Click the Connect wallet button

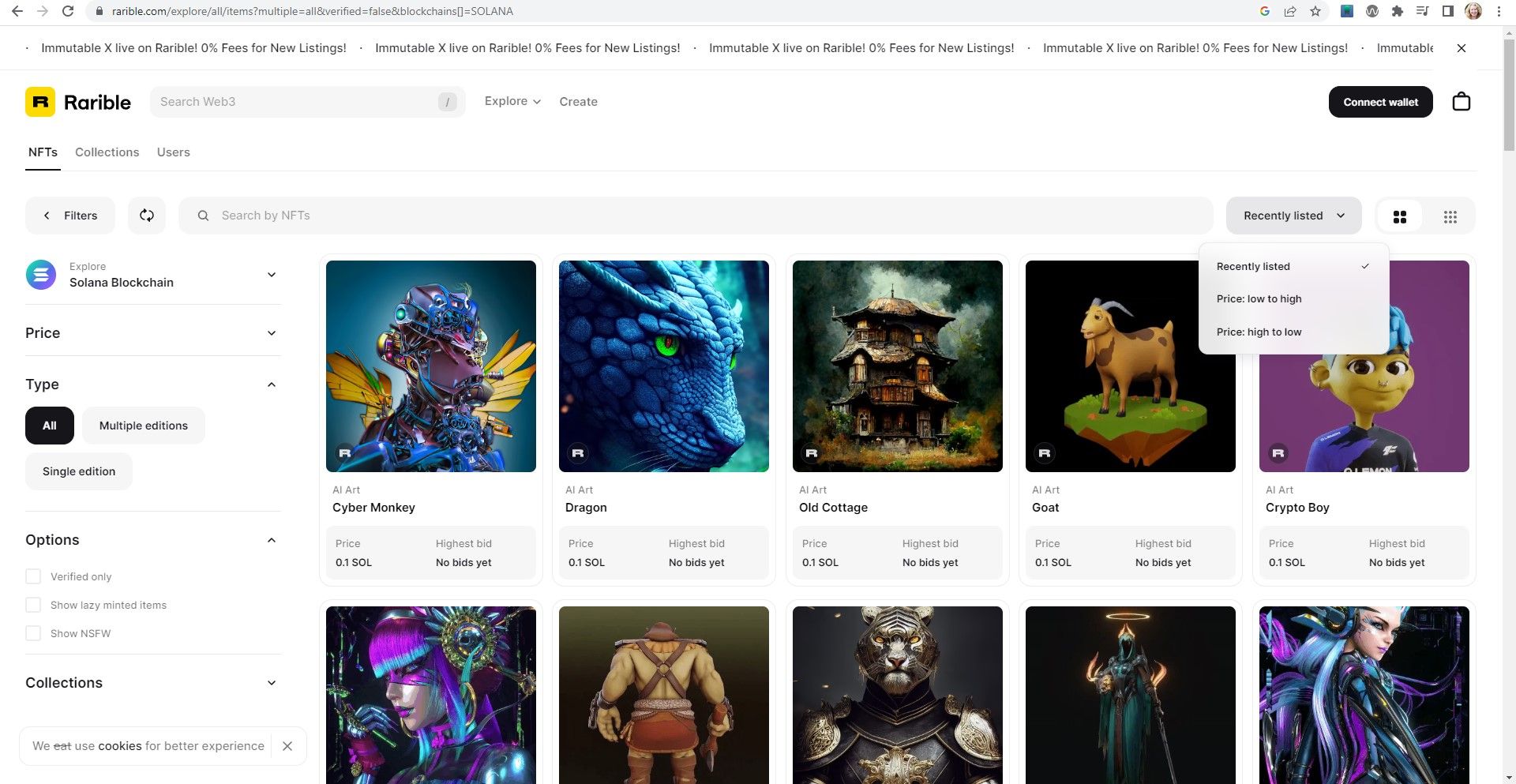tap(1380, 101)
